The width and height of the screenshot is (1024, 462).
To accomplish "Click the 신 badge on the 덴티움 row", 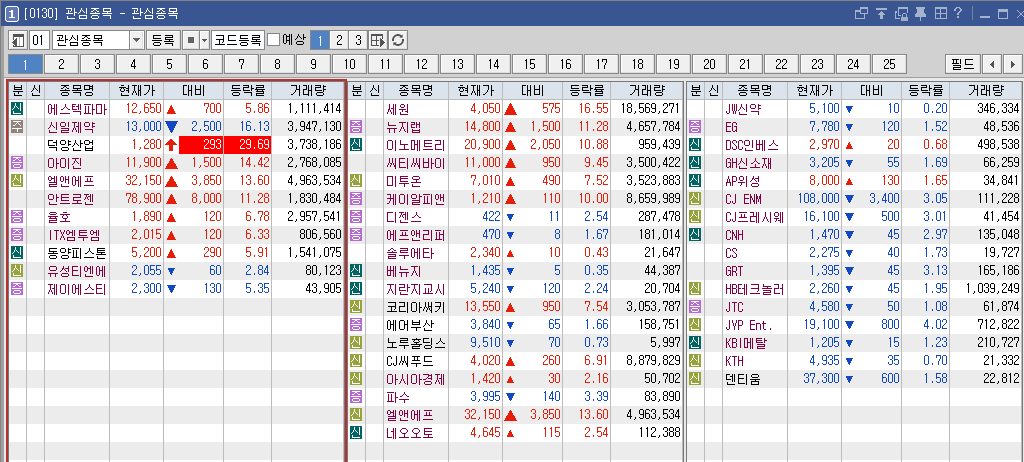I will tap(696, 378).
